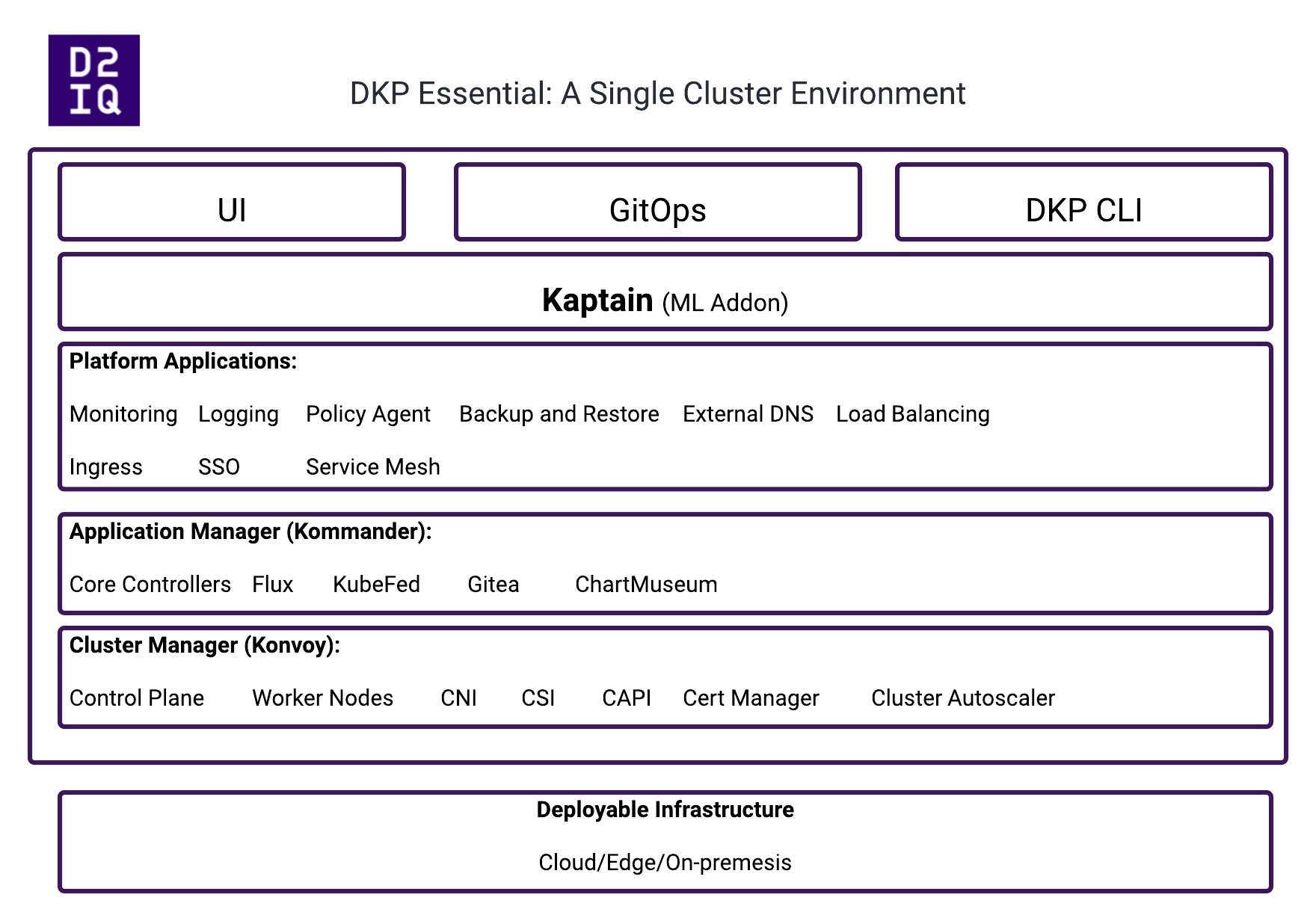Click the CSI label
Image resolution: width=1316 pixels, height=921 pixels.
click(x=538, y=698)
